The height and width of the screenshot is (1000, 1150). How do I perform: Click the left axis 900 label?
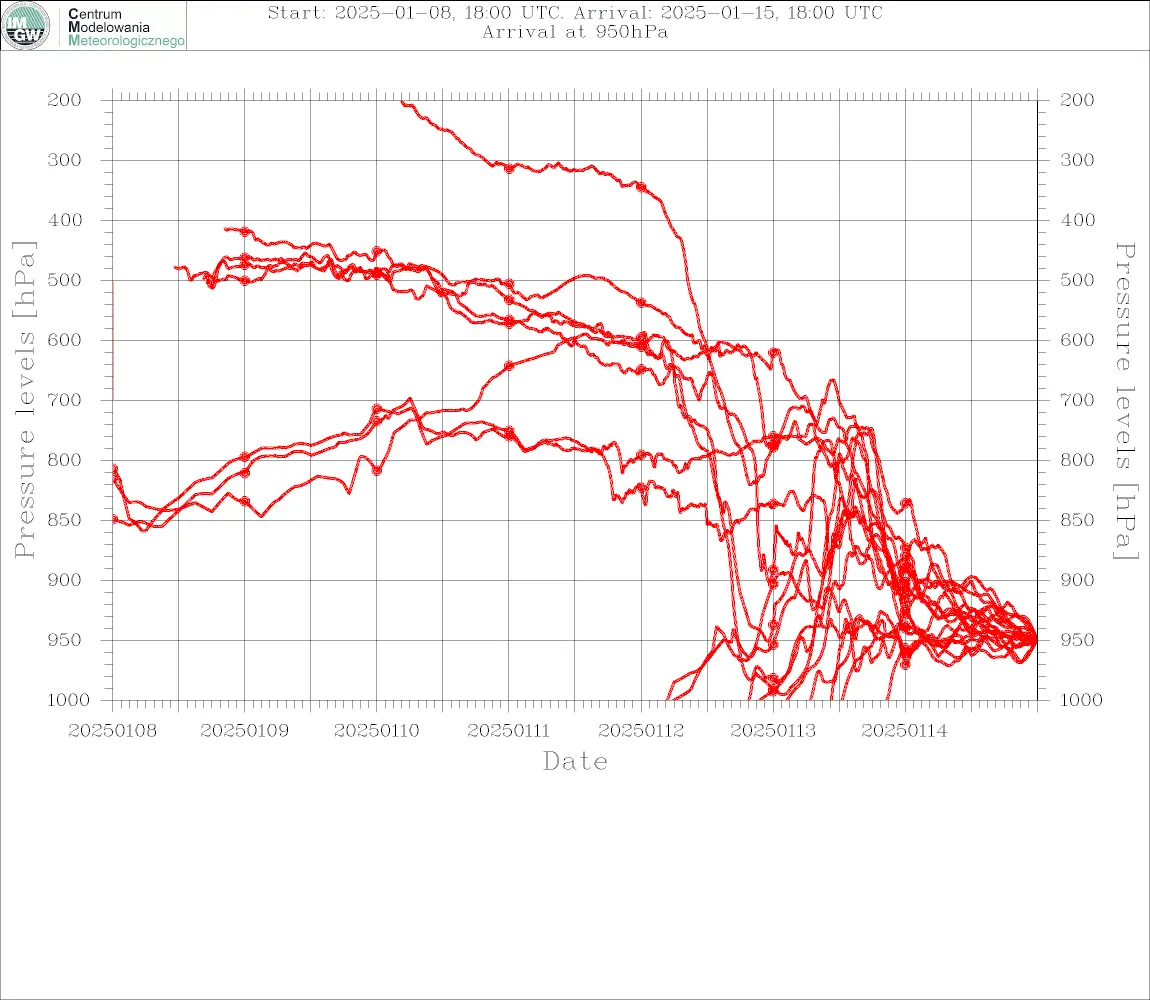click(65, 580)
